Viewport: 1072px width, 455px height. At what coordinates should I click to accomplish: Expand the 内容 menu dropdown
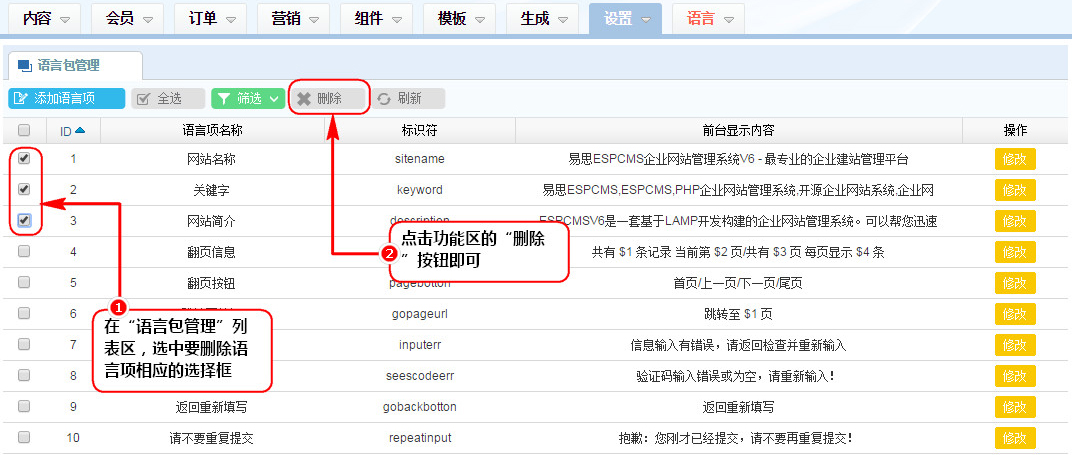coord(65,19)
